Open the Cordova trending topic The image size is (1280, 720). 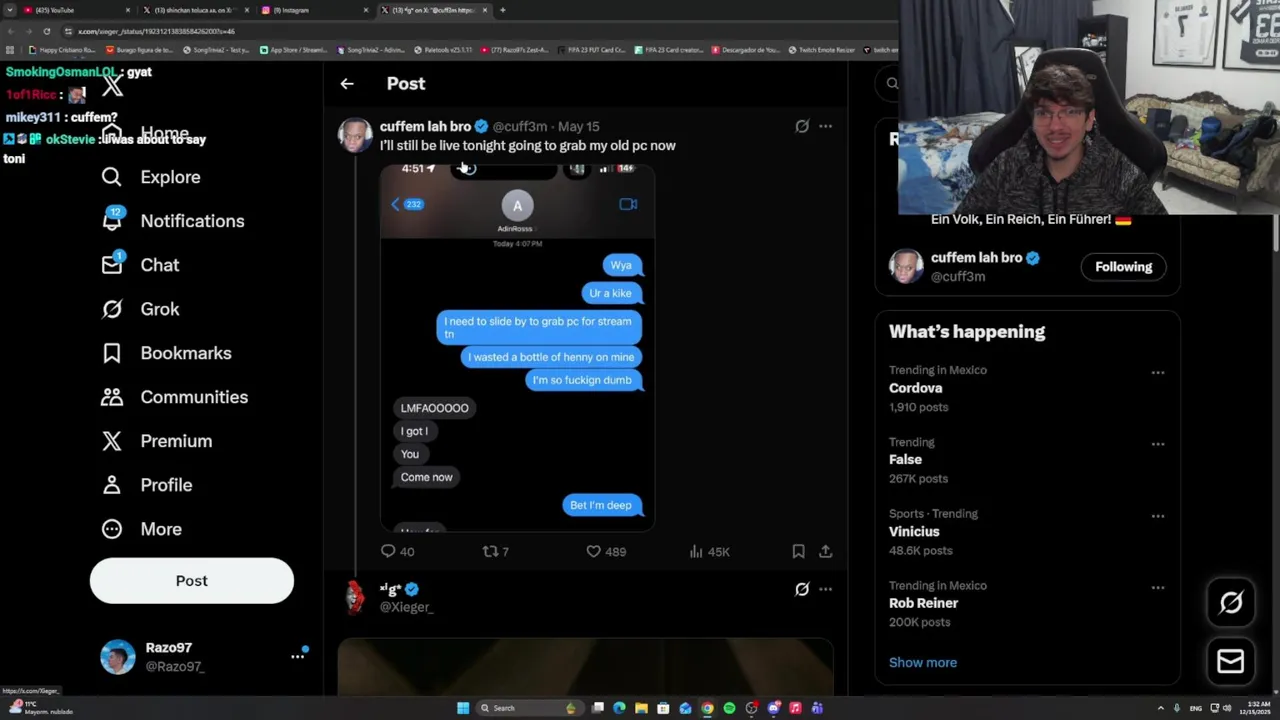(915, 388)
